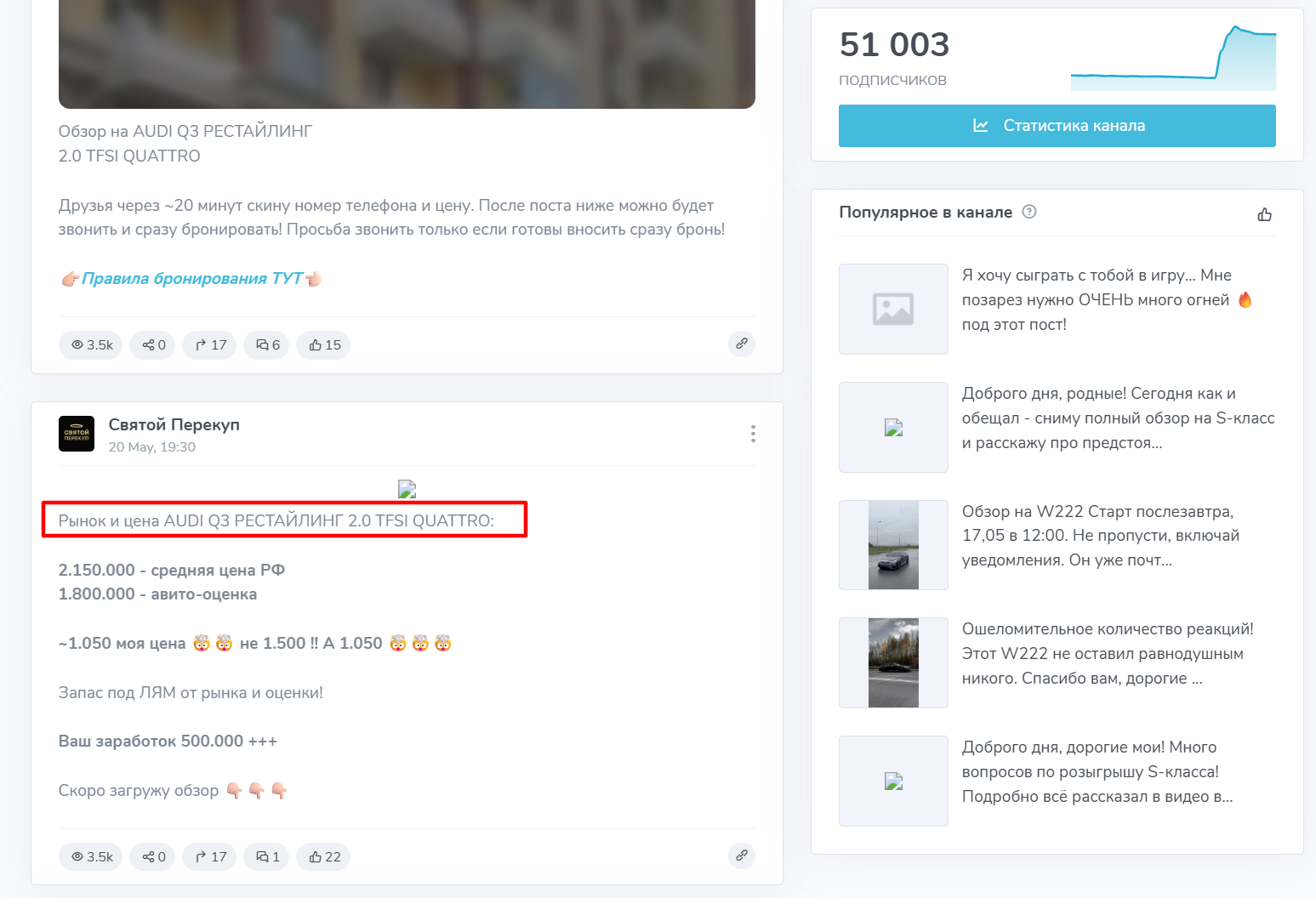This screenshot has height=898, width=1316.
Task: Open the three-dot menu of the 20 May post
Action: pos(753,434)
